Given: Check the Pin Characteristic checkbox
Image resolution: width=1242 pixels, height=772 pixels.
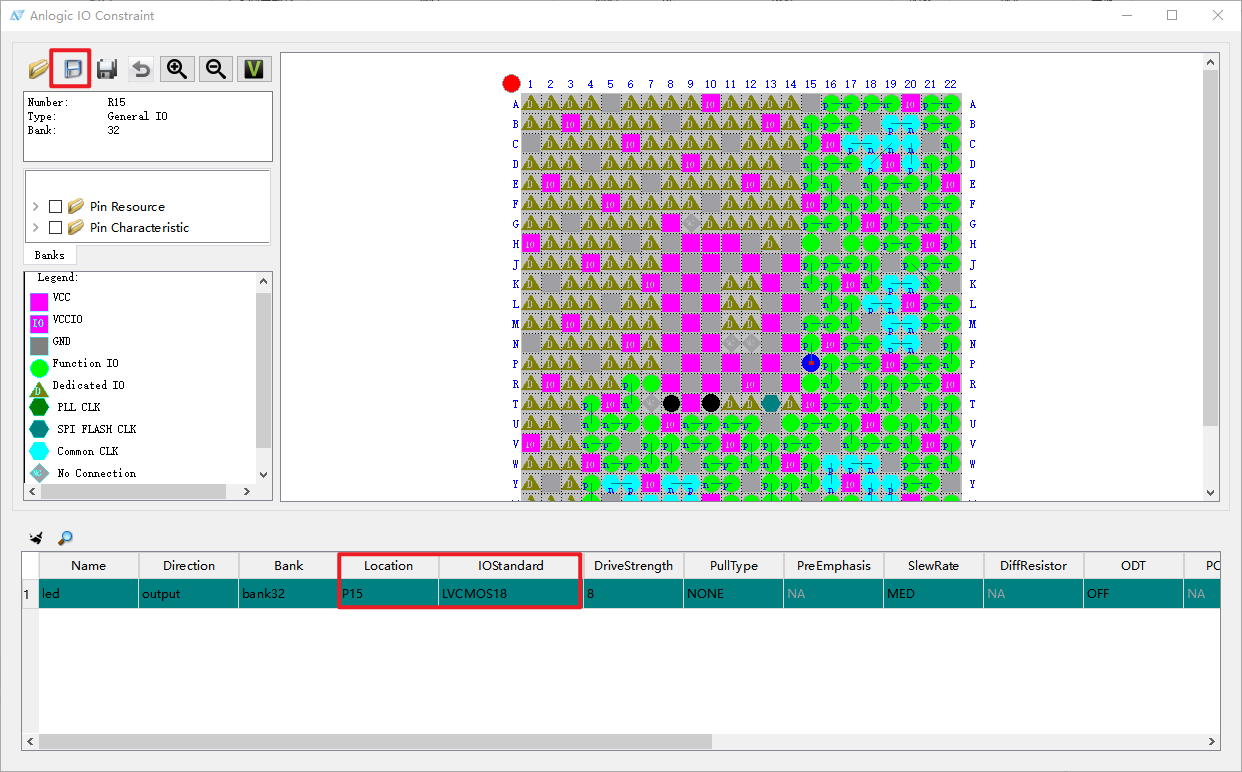Looking at the screenshot, I should pos(55,227).
